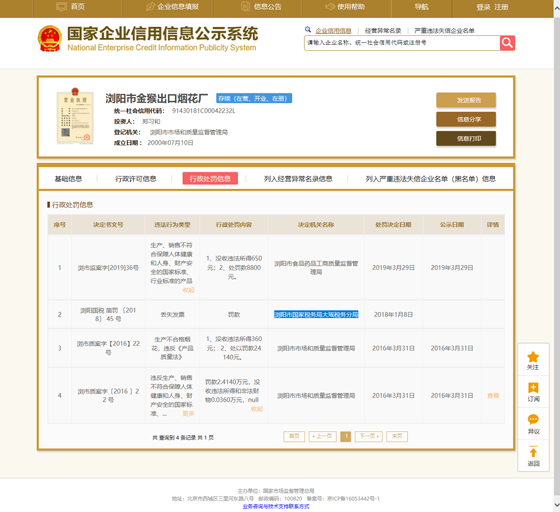560x512 pixels.
Task: Click the 返回 up arrow icon
Action: 533,452
